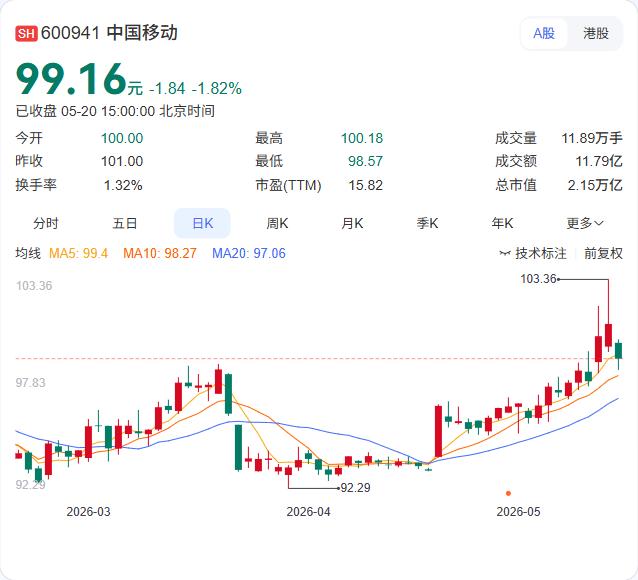
Task: Click the 2026-04 date axis label
Action: 308,512
